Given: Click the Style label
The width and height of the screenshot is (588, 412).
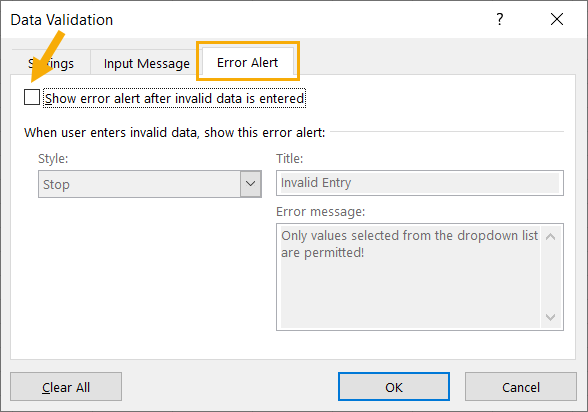Looking at the screenshot, I should point(53,159).
